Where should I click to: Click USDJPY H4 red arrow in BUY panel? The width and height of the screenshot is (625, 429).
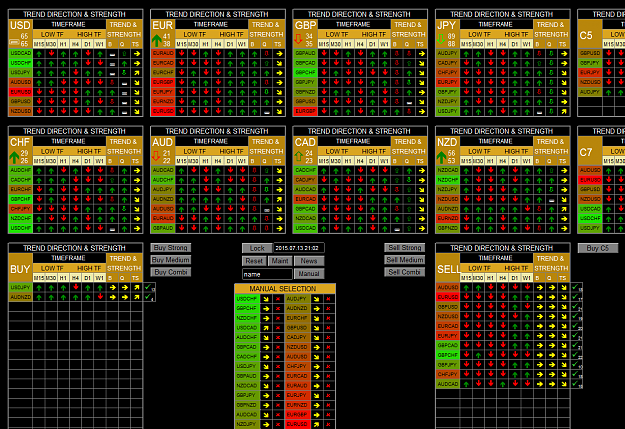(76, 287)
